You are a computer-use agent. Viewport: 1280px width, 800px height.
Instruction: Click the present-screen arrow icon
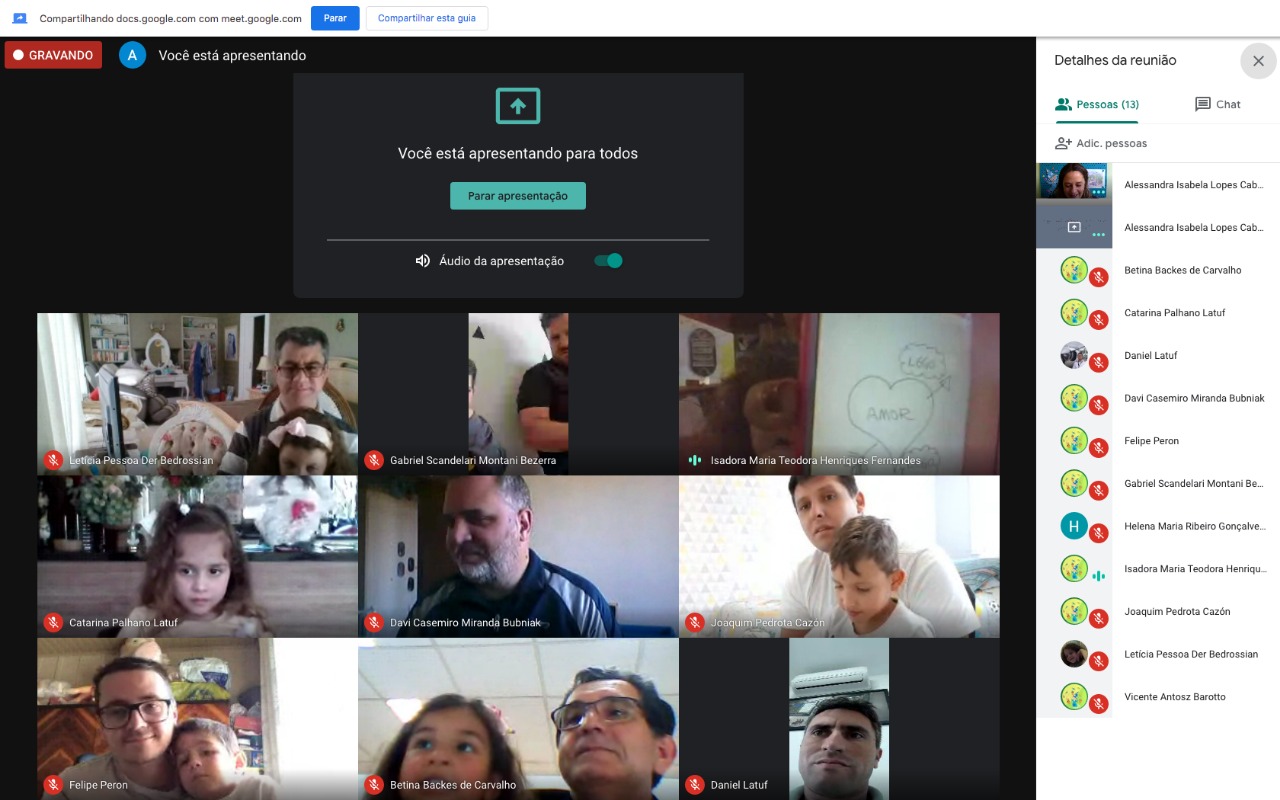(x=518, y=106)
